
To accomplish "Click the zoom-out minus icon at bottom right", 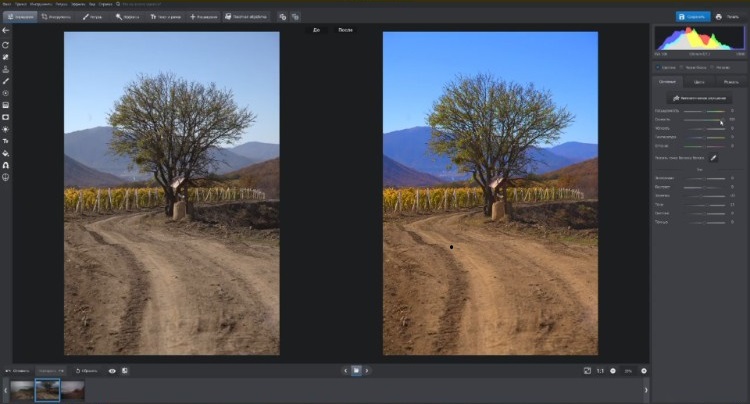I will click(x=613, y=370).
